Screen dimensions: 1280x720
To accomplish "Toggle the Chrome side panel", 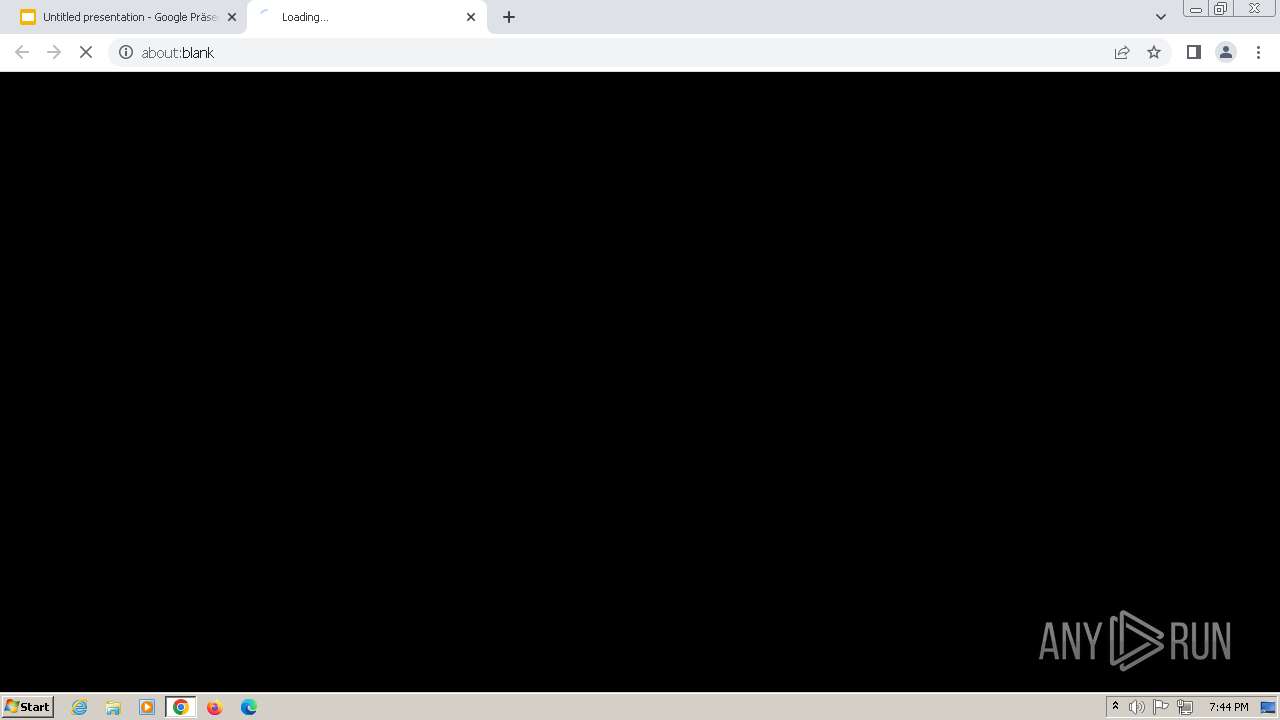I will pyautogui.click(x=1193, y=52).
